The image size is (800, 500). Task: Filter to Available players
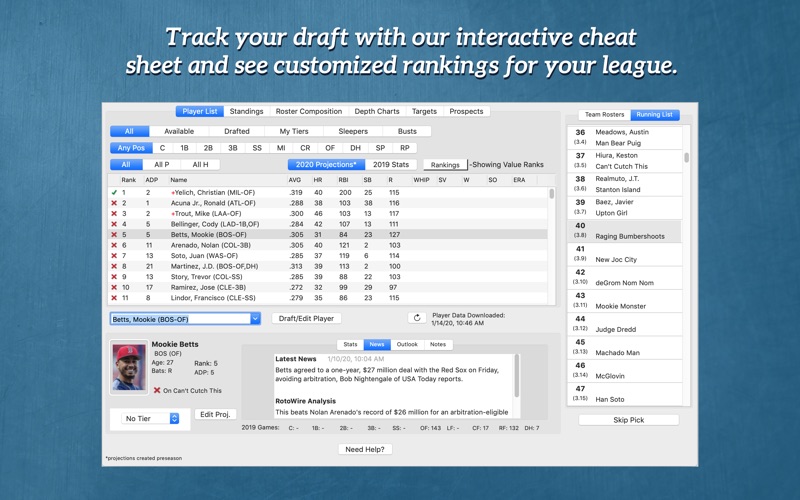(x=179, y=131)
